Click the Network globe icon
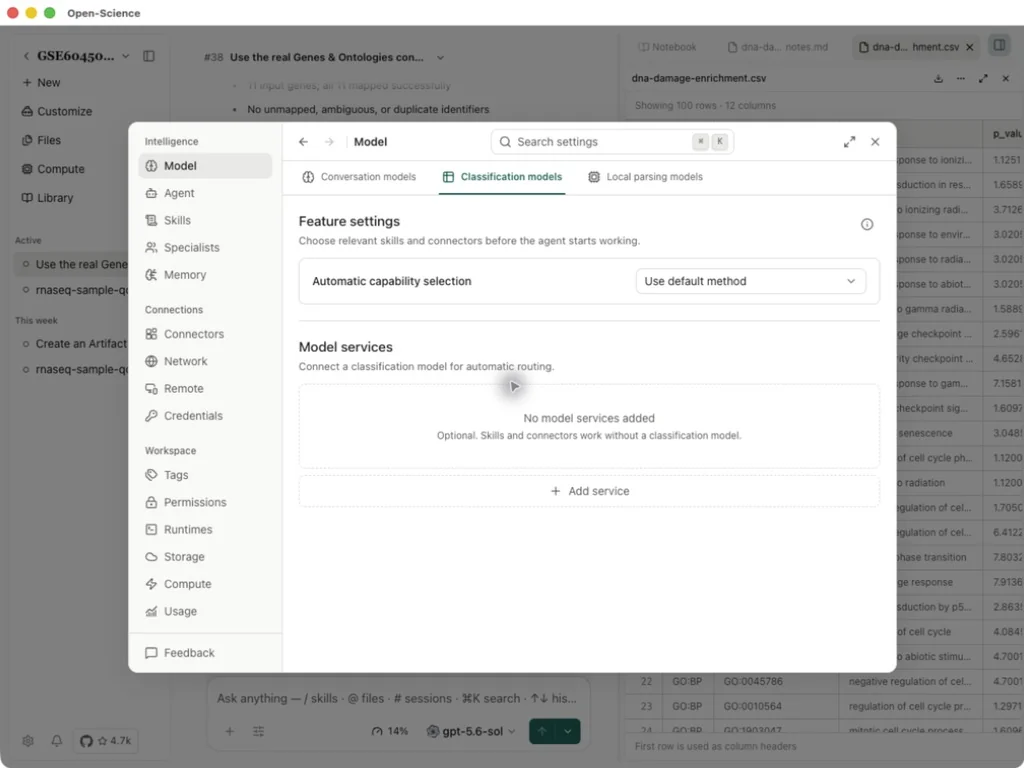The image size is (1024, 768). pos(152,361)
